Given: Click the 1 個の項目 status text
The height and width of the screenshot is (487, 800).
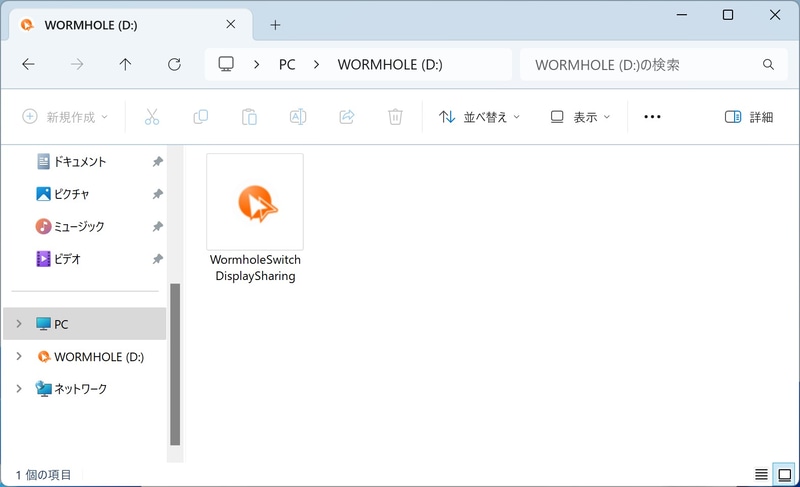Looking at the screenshot, I should pos(43,475).
